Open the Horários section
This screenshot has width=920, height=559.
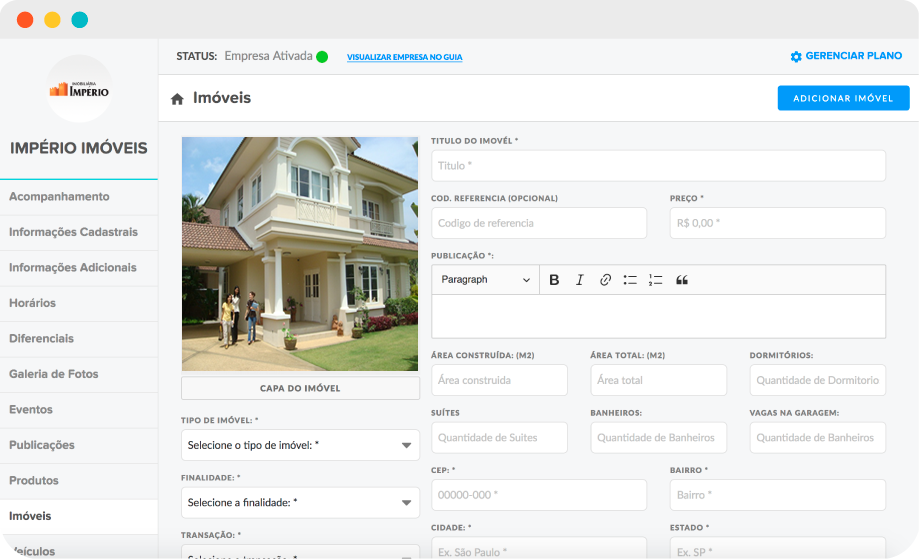pyautogui.click(x=79, y=303)
